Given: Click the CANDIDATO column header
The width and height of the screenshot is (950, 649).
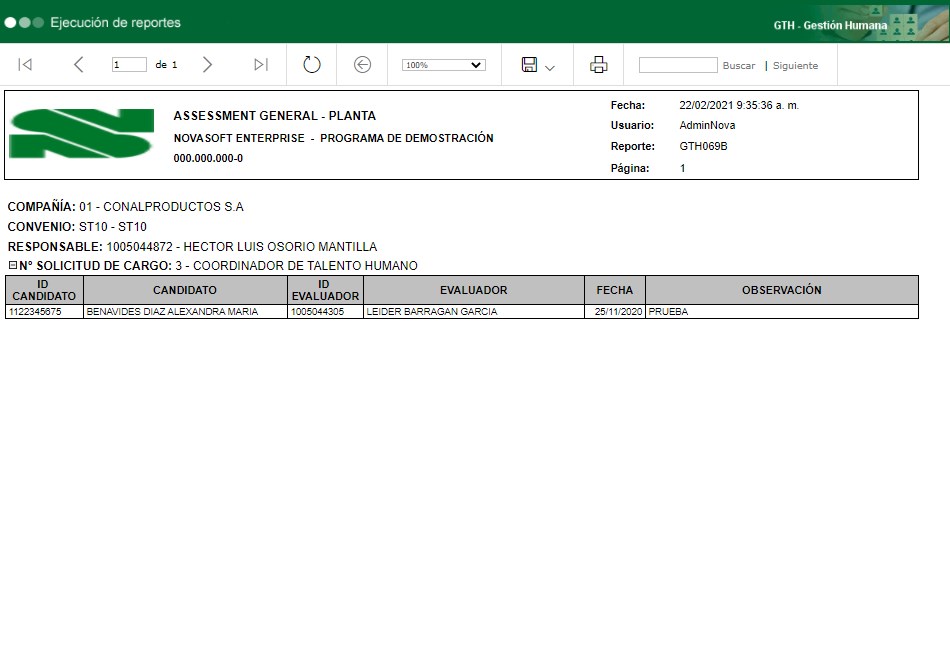Looking at the screenshot, I should click(185, 290).
